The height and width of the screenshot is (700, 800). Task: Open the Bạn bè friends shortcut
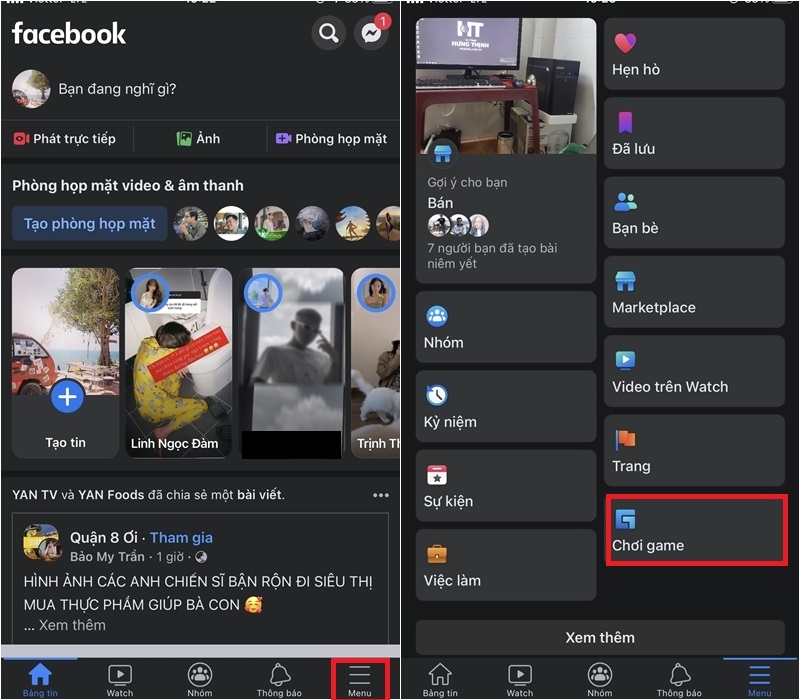tap(694, 213)
